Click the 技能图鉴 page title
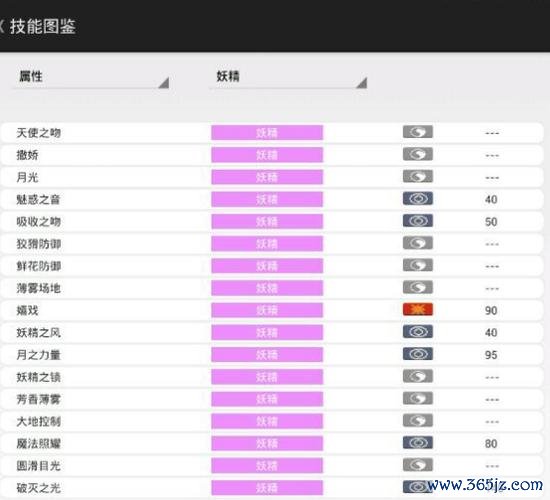This screenshot has width=550, height=500. point(43,26)
